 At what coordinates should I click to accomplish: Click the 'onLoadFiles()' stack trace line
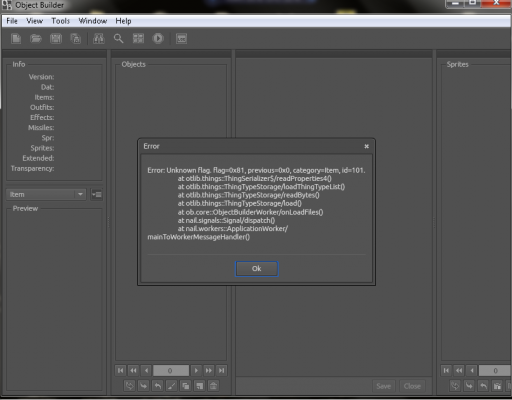point(250,212)
